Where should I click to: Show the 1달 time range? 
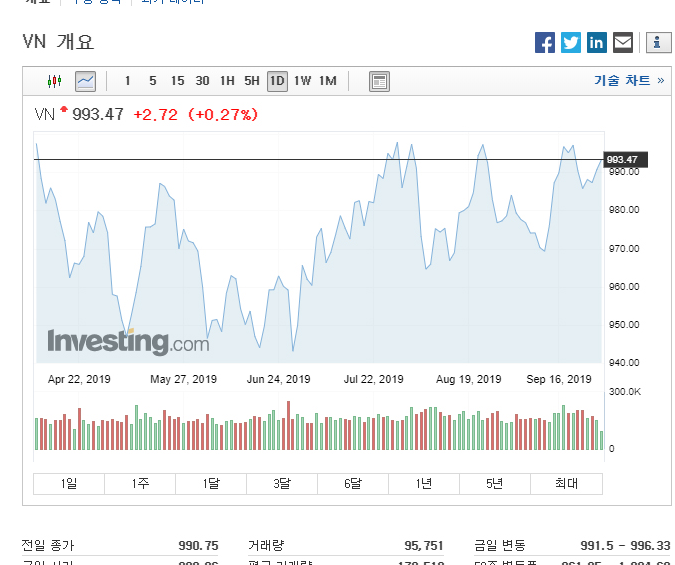point(211,484)
